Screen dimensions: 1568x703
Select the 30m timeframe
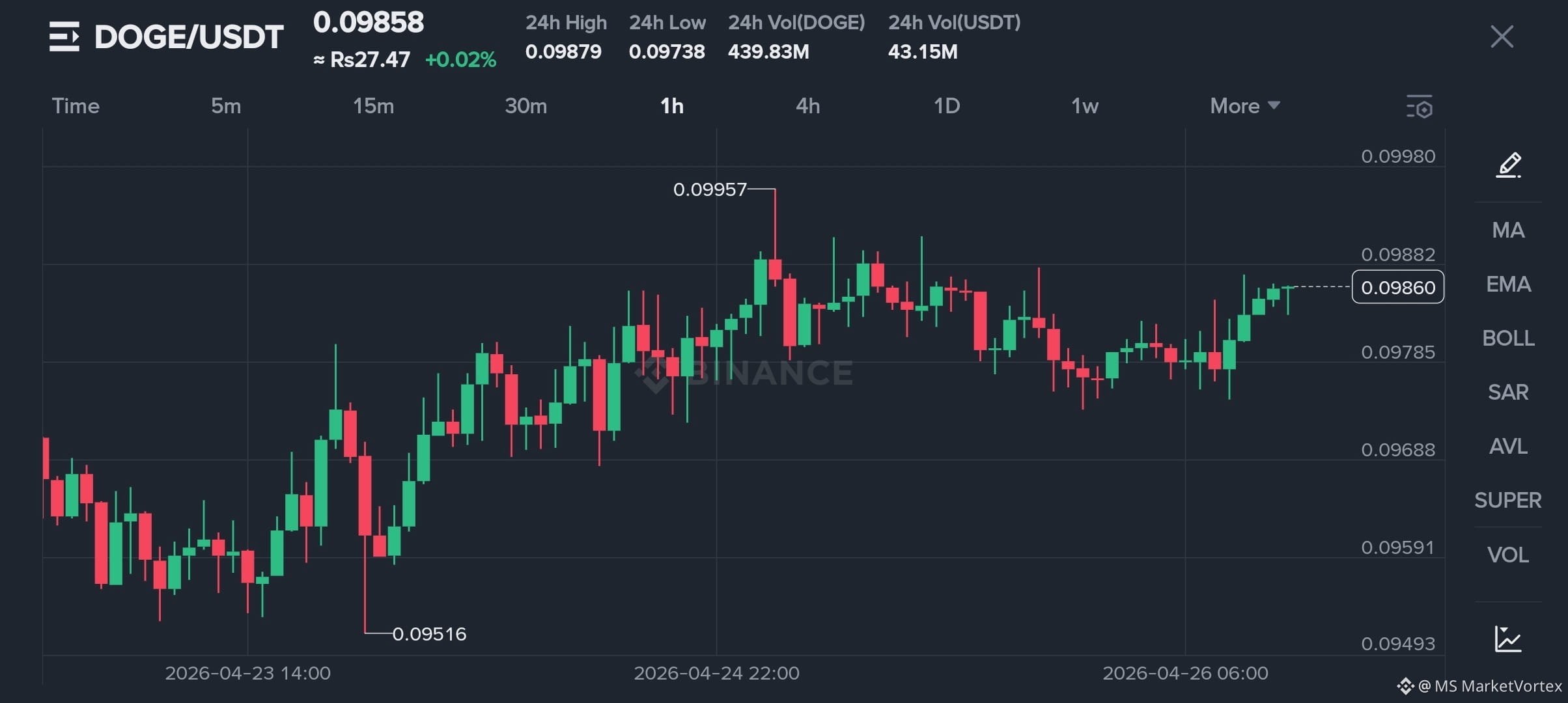pyautogui.click(x=526, y=105)
